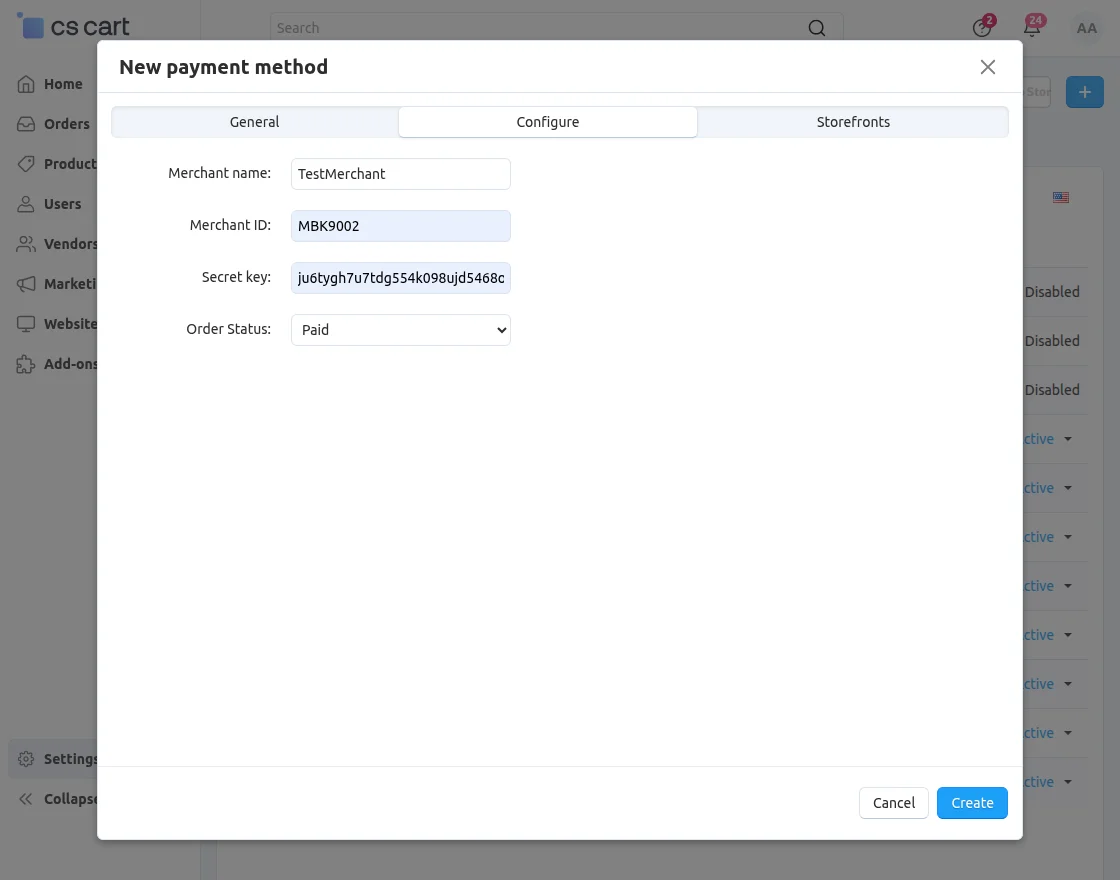Open the Home menu item
1120x880 pixels.
point(63,84)
